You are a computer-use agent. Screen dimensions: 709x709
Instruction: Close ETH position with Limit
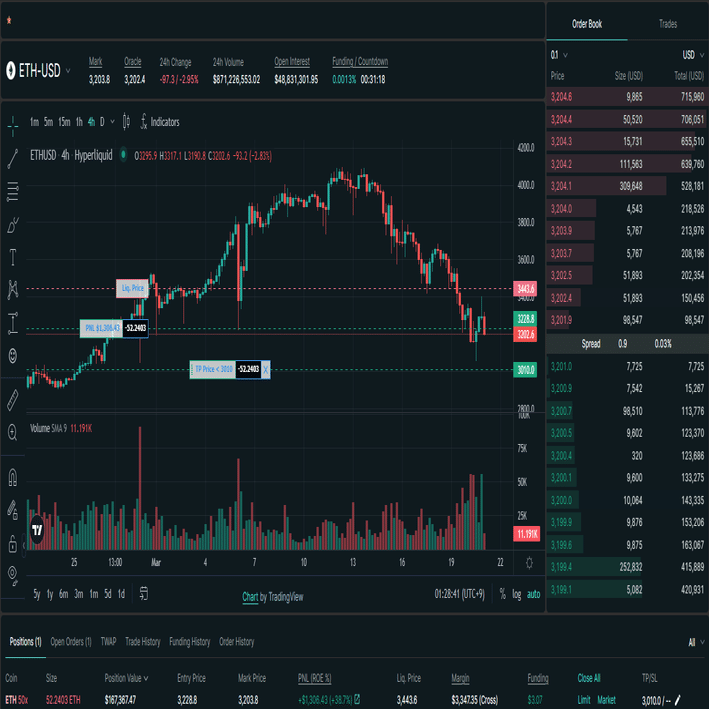pyautogui.click(x=584, y=700)
